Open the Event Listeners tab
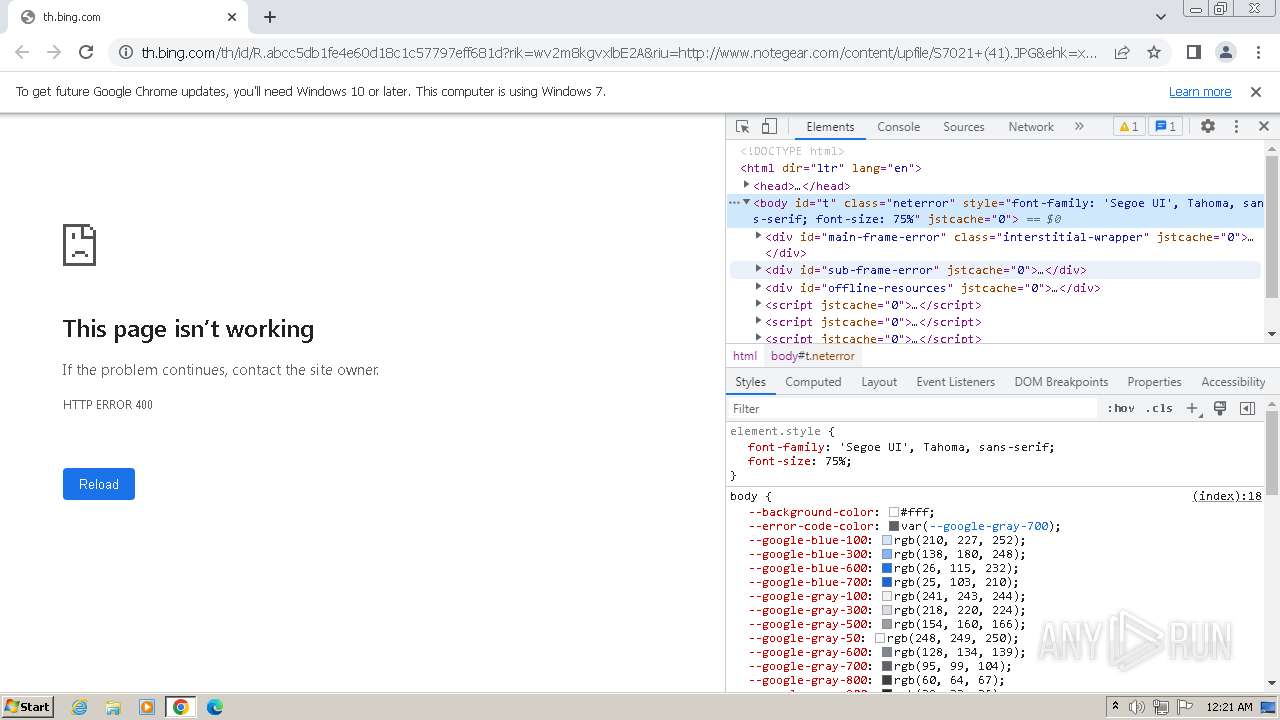 coord(956,382)
